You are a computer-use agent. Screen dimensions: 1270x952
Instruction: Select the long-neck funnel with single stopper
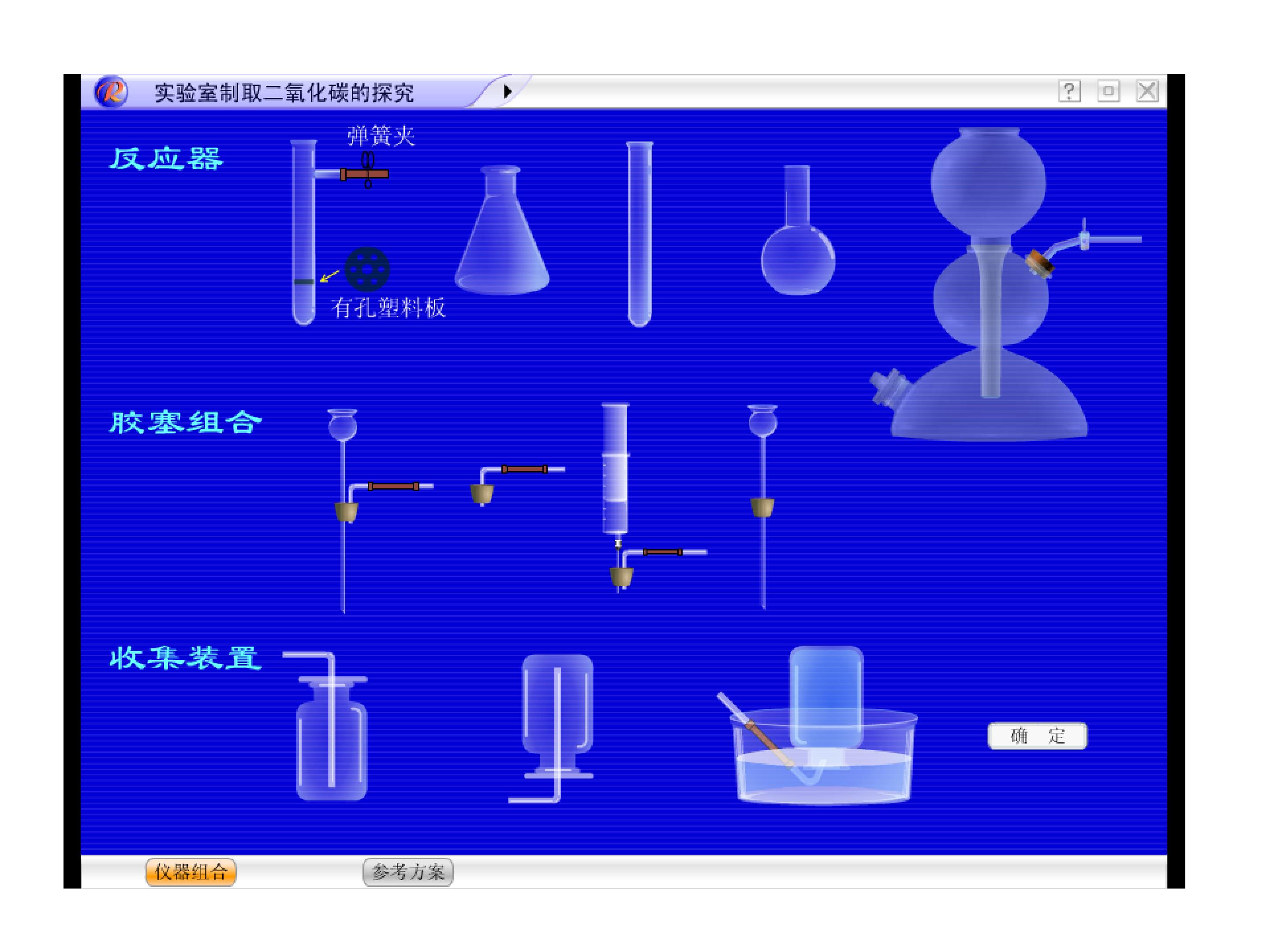coord(762,507)
